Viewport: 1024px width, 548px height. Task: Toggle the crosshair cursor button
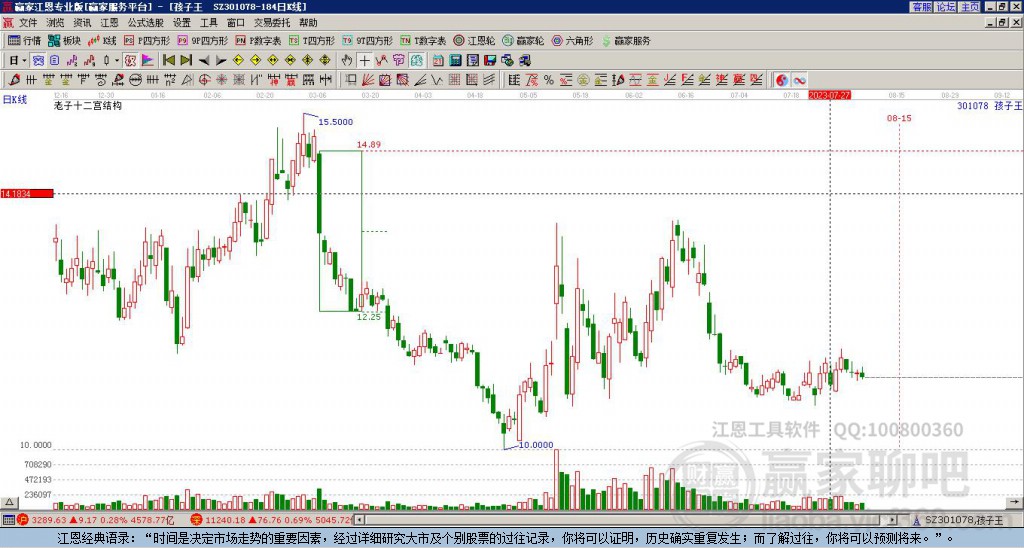(x=364, y=60)
